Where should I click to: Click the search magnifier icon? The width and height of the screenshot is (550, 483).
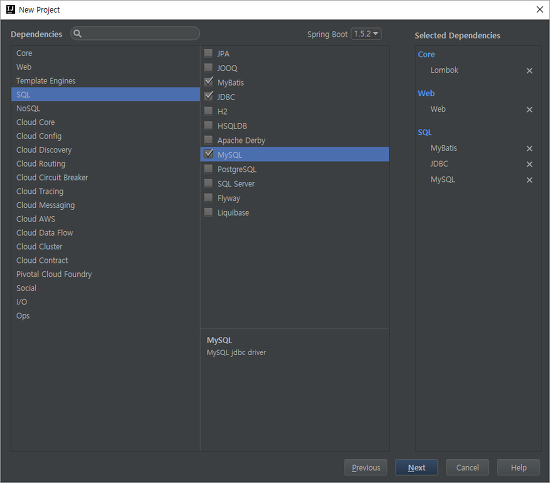click(78, 34)
